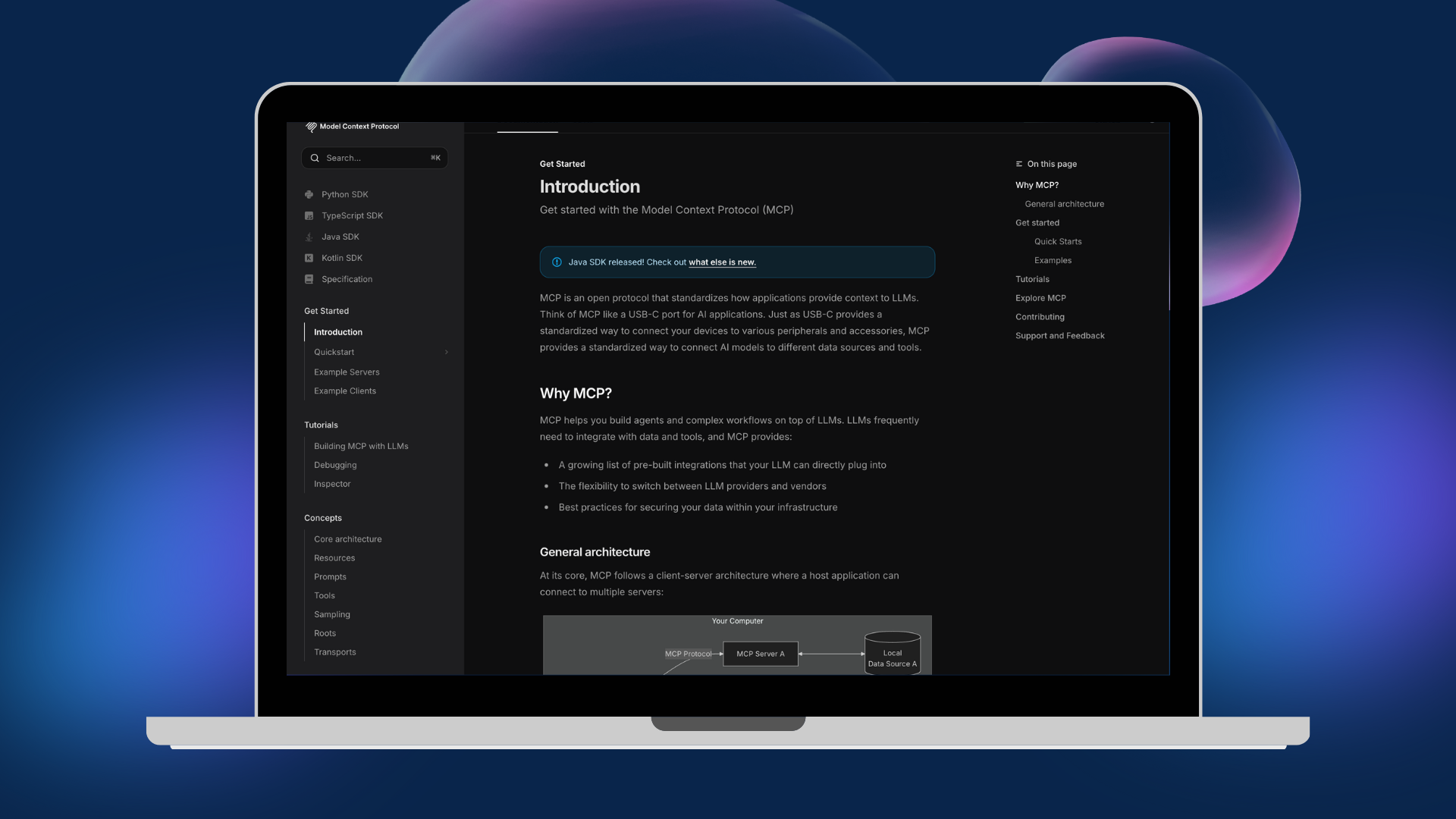
Task: Jump to General architecture section
Action: point(1065,204)
